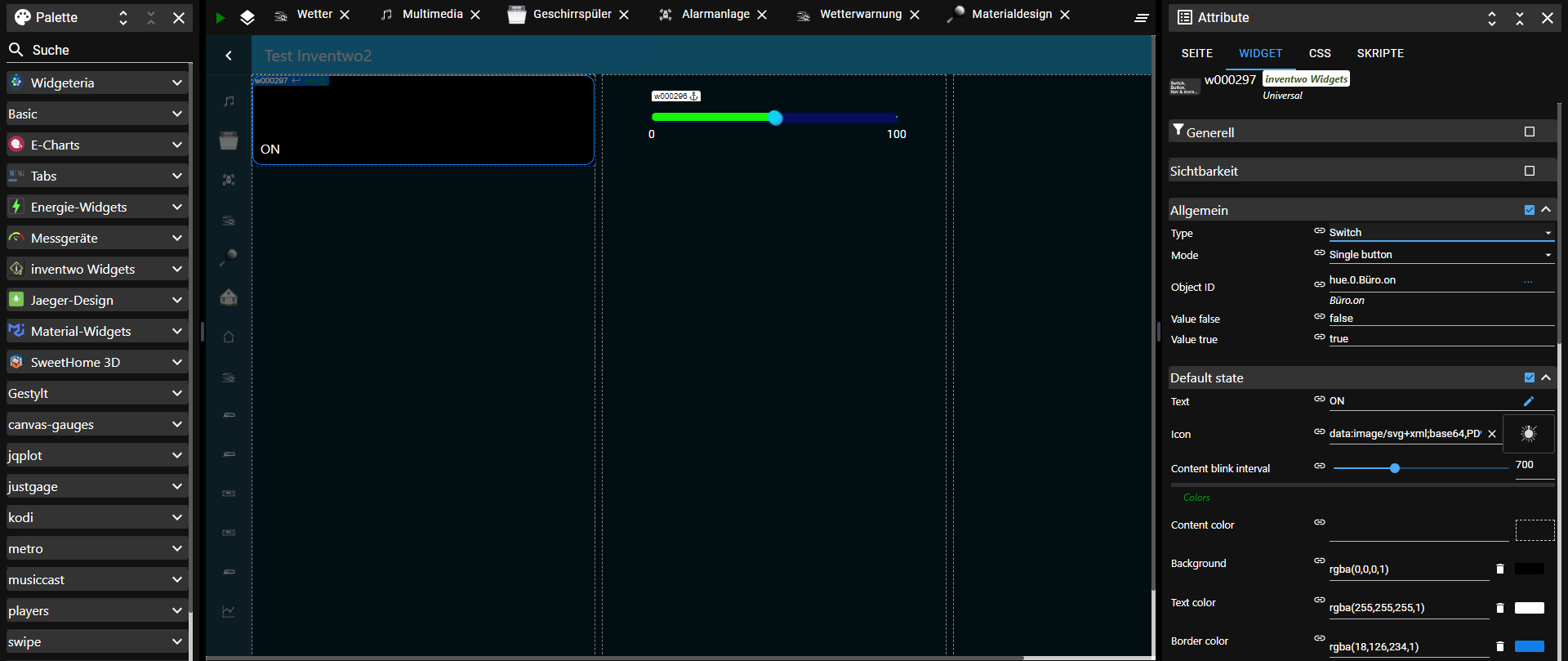Screen dimensions: 1568x661
Task: Click the w000297 widget thumbnail icon
Action: (1184, 87)
